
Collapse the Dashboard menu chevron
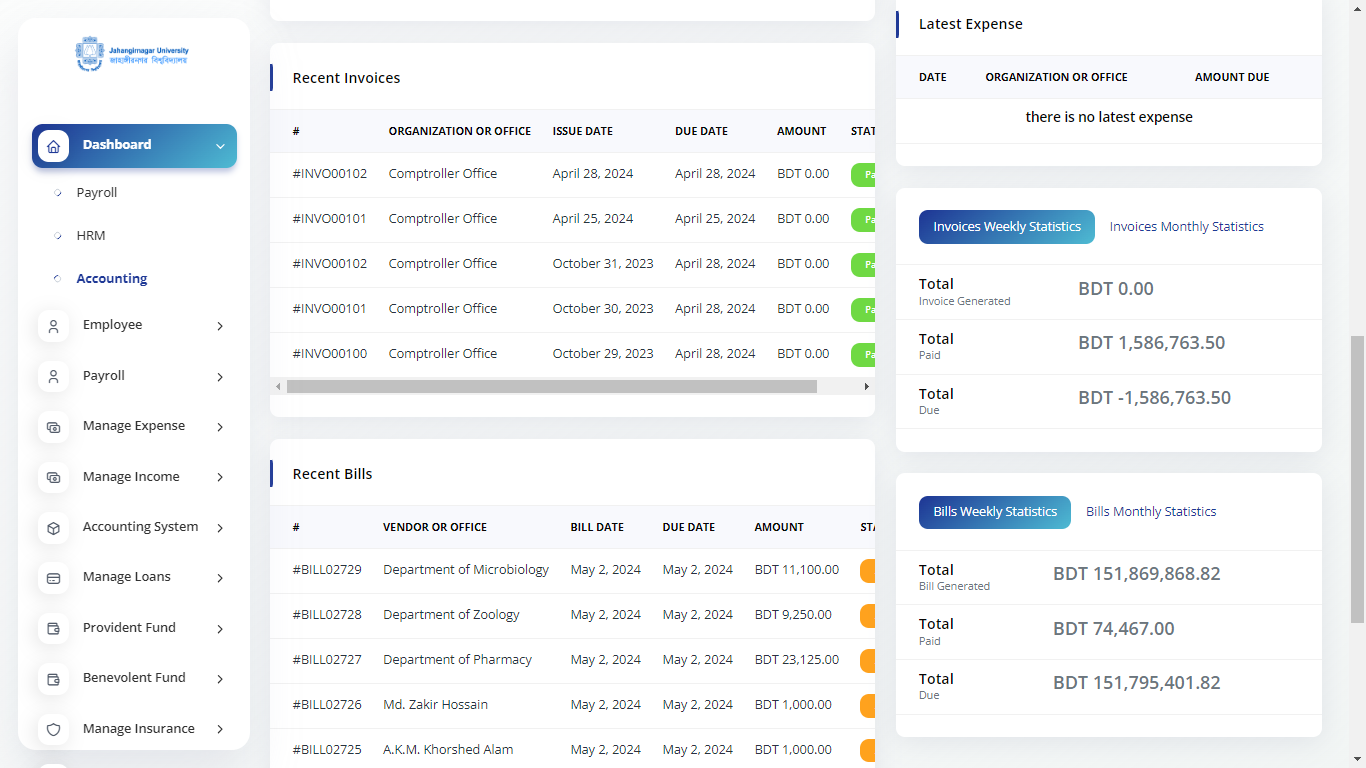tap(220, 147)
